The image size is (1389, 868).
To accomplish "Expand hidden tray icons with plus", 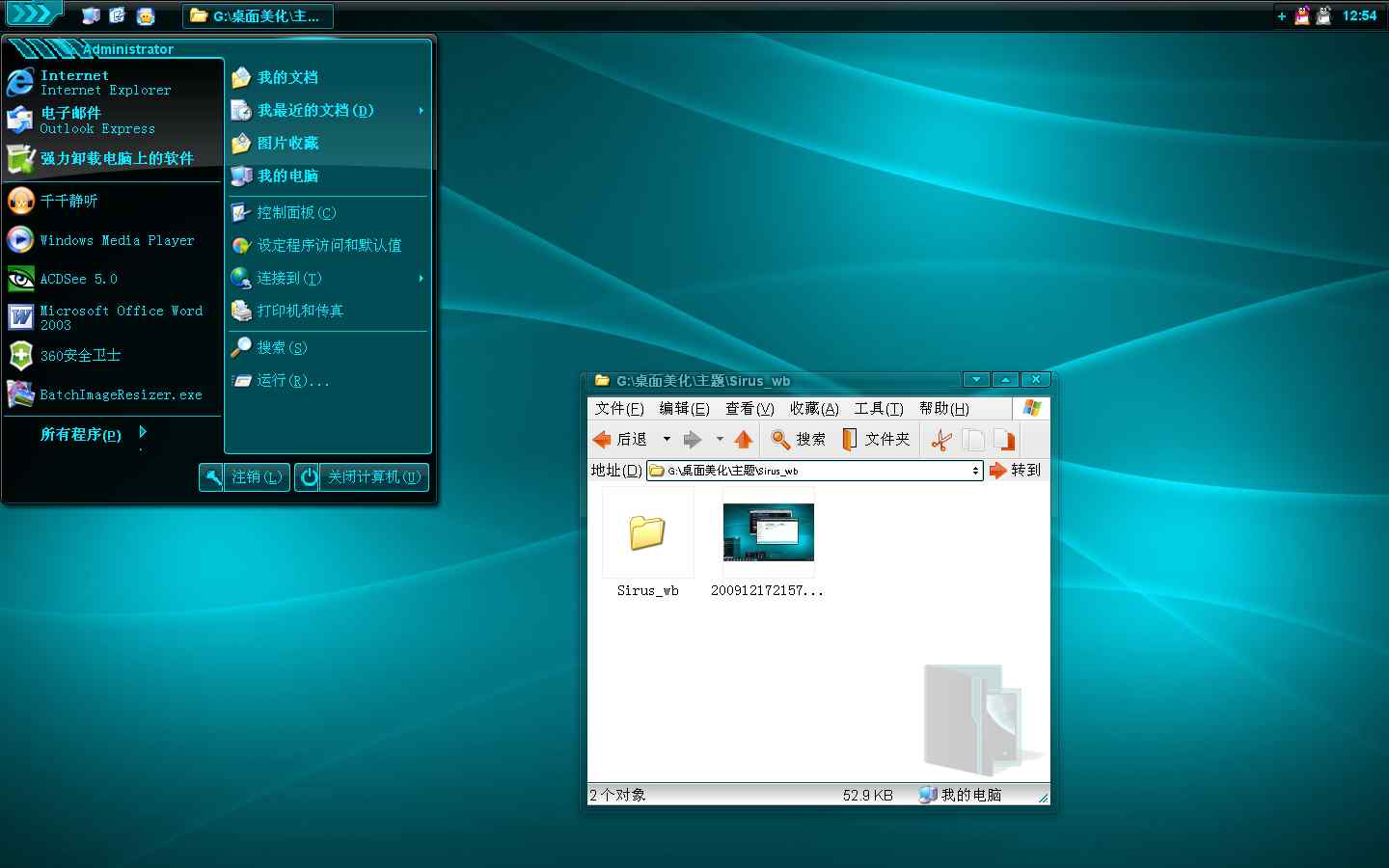I will coord(1282,15).
